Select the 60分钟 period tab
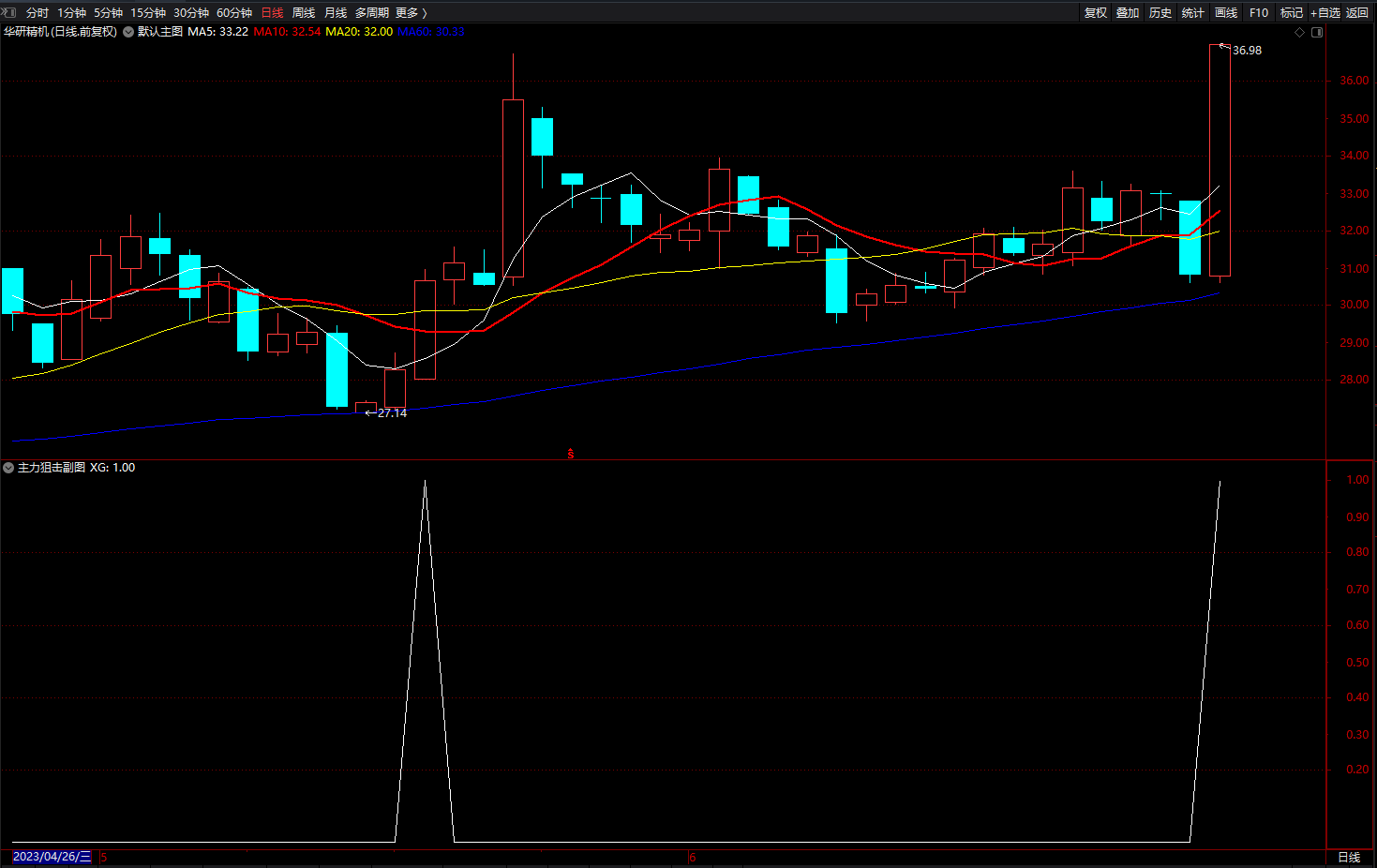 [x=234, y=12]
